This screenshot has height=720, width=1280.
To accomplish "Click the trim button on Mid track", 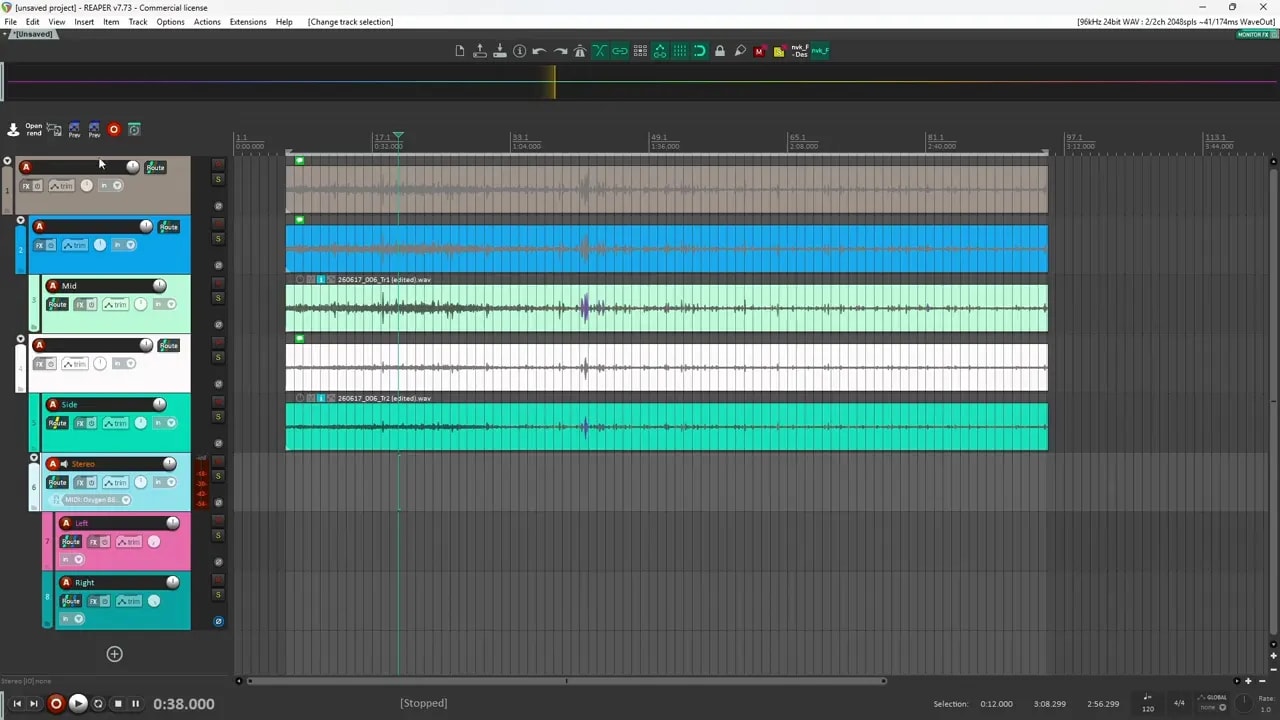I will (114, 304).
